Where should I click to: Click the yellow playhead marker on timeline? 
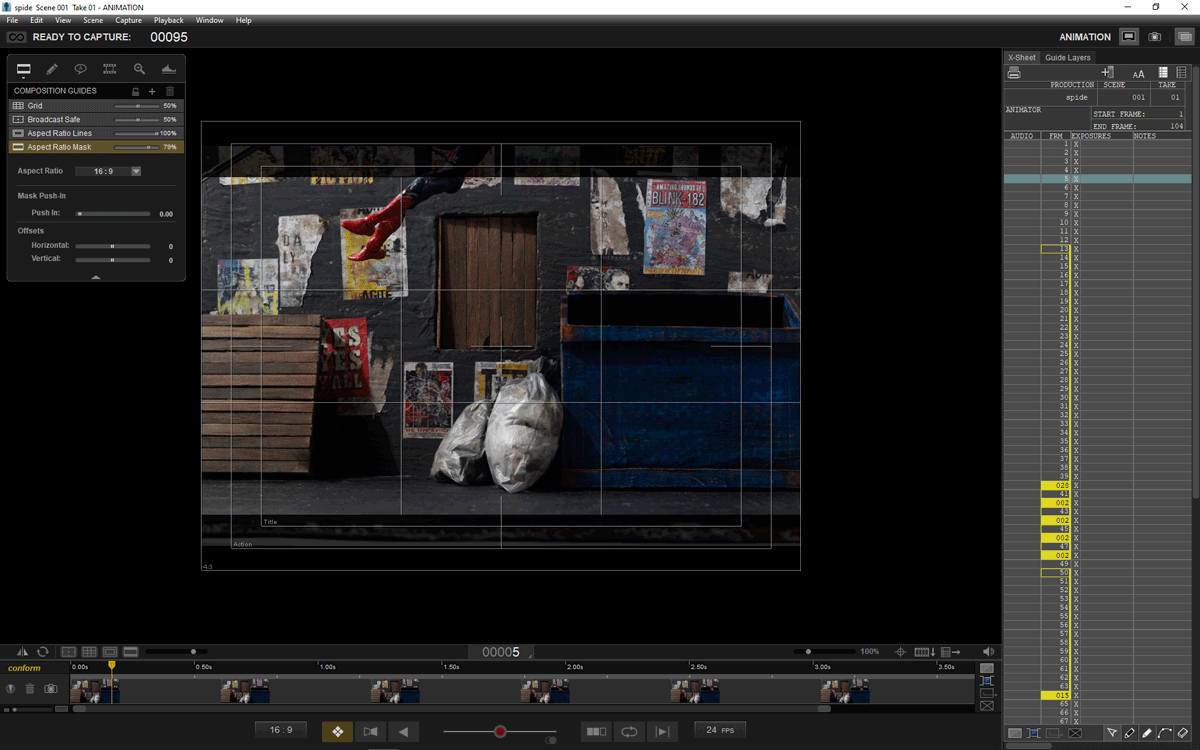[x=112, y=666]
